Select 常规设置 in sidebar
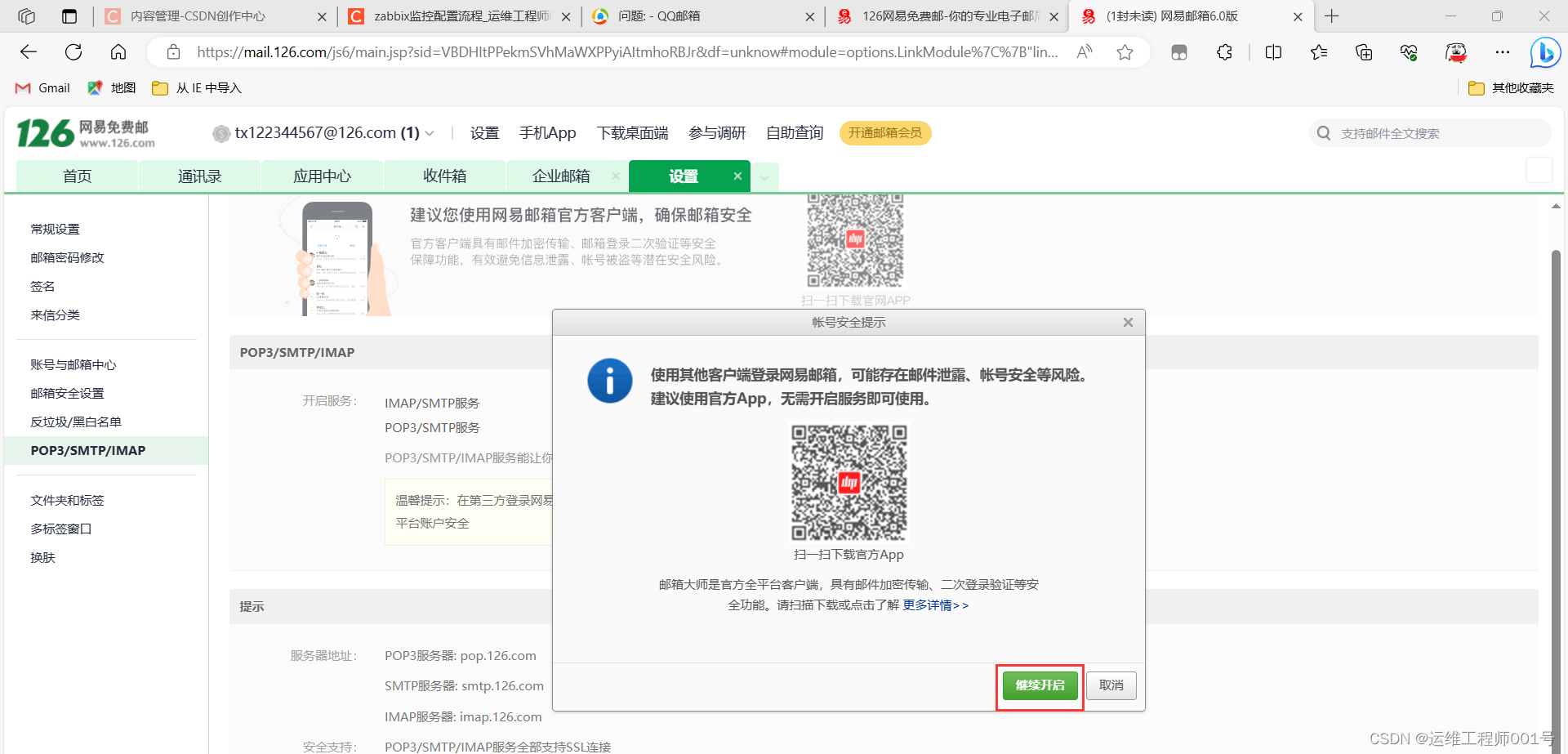The image size is (1568, 754). coord(56,230)
